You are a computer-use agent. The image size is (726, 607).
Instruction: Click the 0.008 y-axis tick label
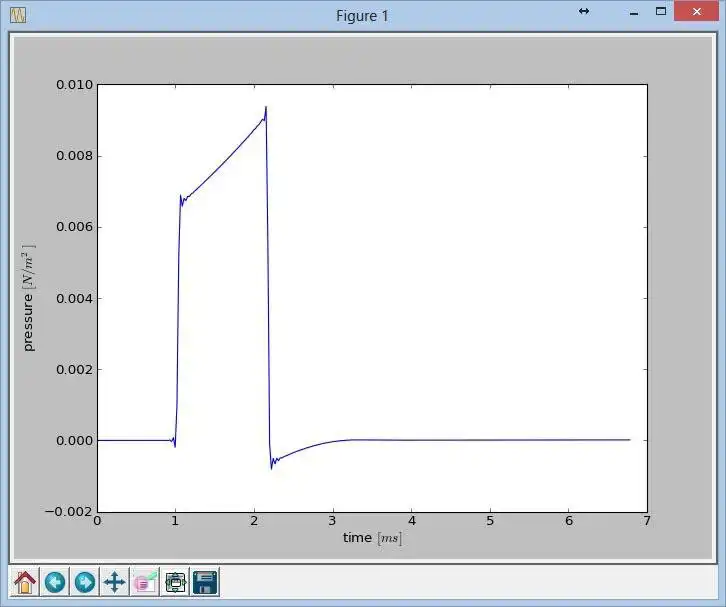[75, 156]
